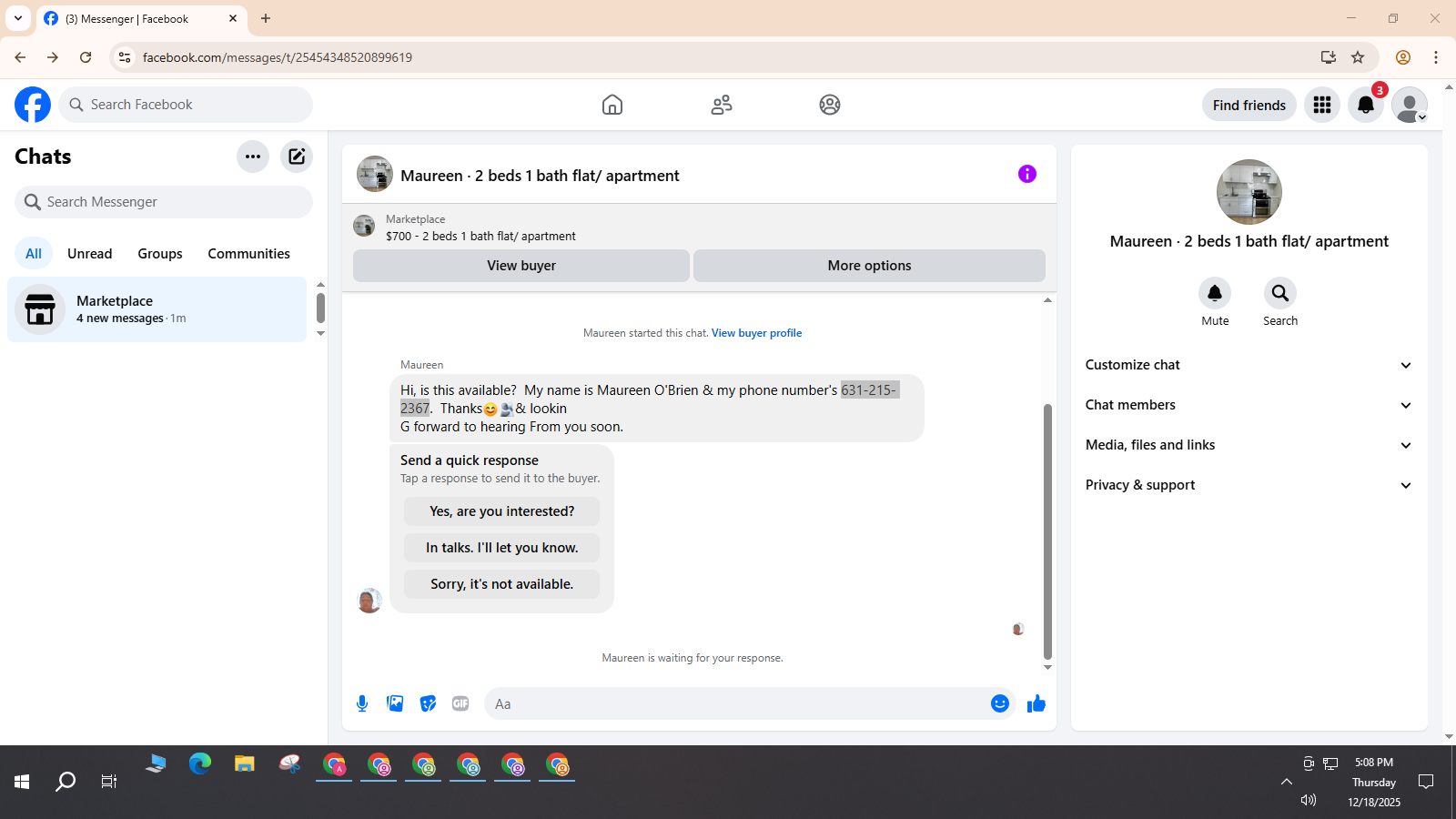Open File Explorer from taskbar
Image resolution: width=1456 pixels, height=819 pixels.
pyautogui.click(x=244, y=764)
